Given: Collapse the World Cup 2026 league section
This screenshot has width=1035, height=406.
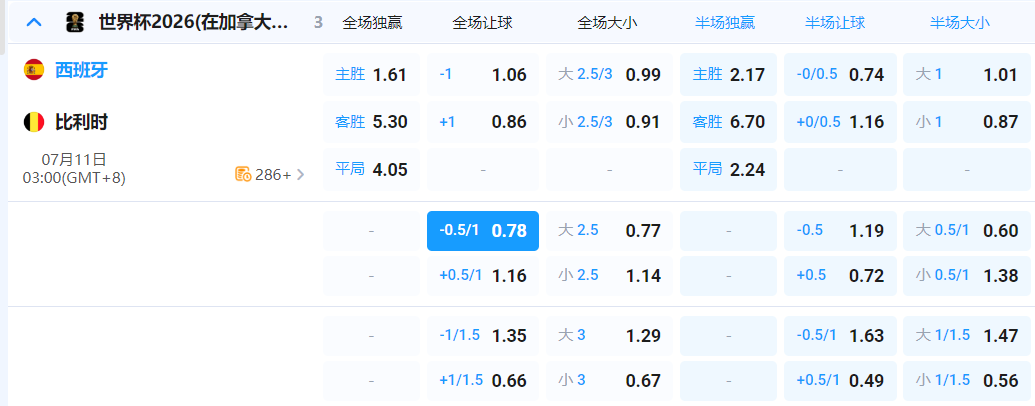Looking at the screenshot, I should [34, 22].
